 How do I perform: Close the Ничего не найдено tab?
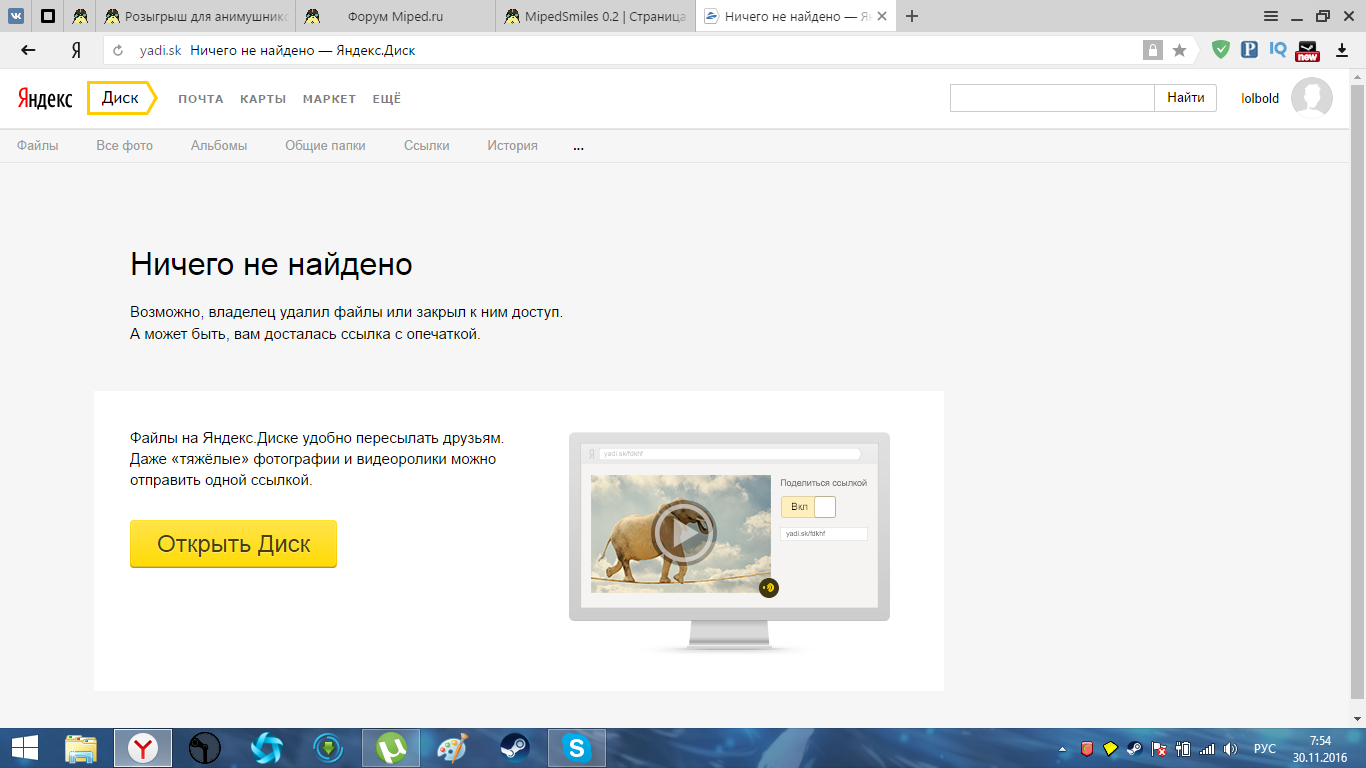point(881,16)
